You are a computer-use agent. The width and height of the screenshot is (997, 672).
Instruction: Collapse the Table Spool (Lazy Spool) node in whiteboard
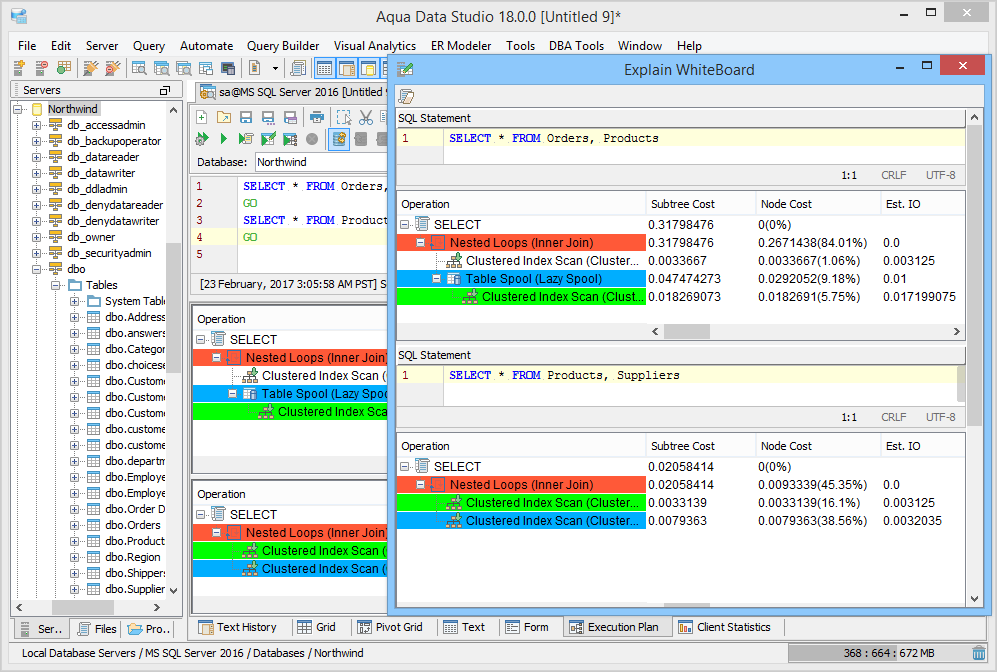[437, 279]
